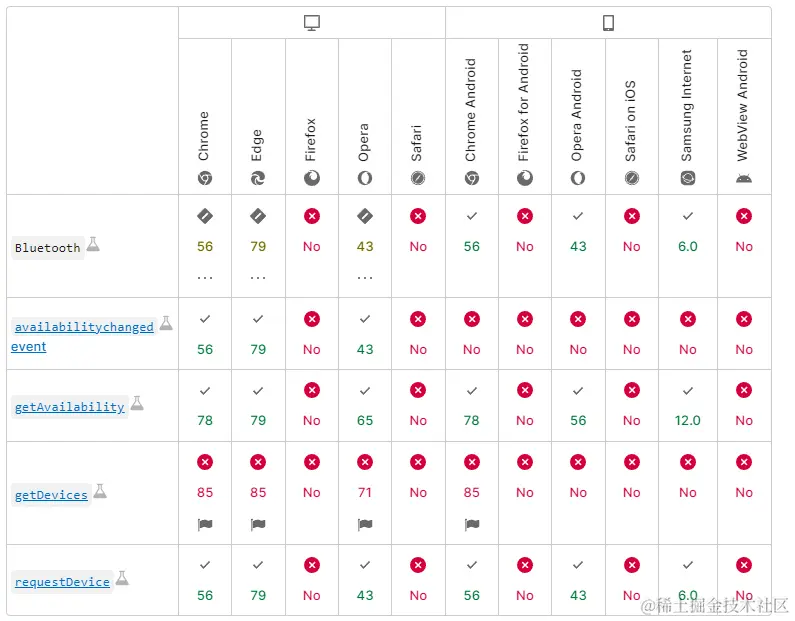Click the flag icon under Chrome getDevices
This screenshot has width=795, height=621.
[205, 524]
